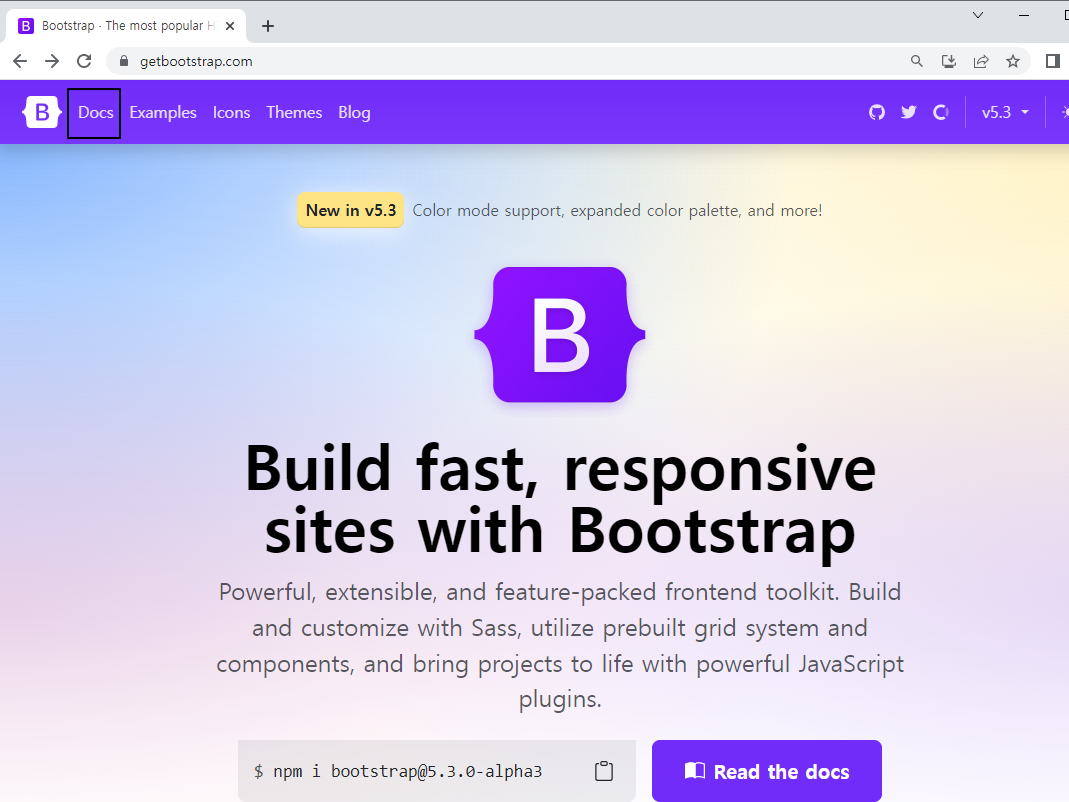Click the npm i bootstrap command text
The width and height of the screenshot is (1069, 802).
coord(407,771)
